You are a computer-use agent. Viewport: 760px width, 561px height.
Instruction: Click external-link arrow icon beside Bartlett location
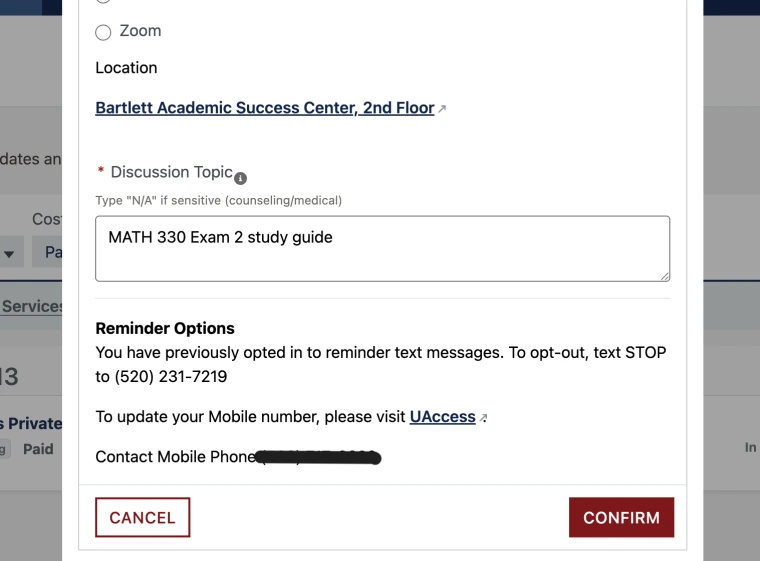442,109
